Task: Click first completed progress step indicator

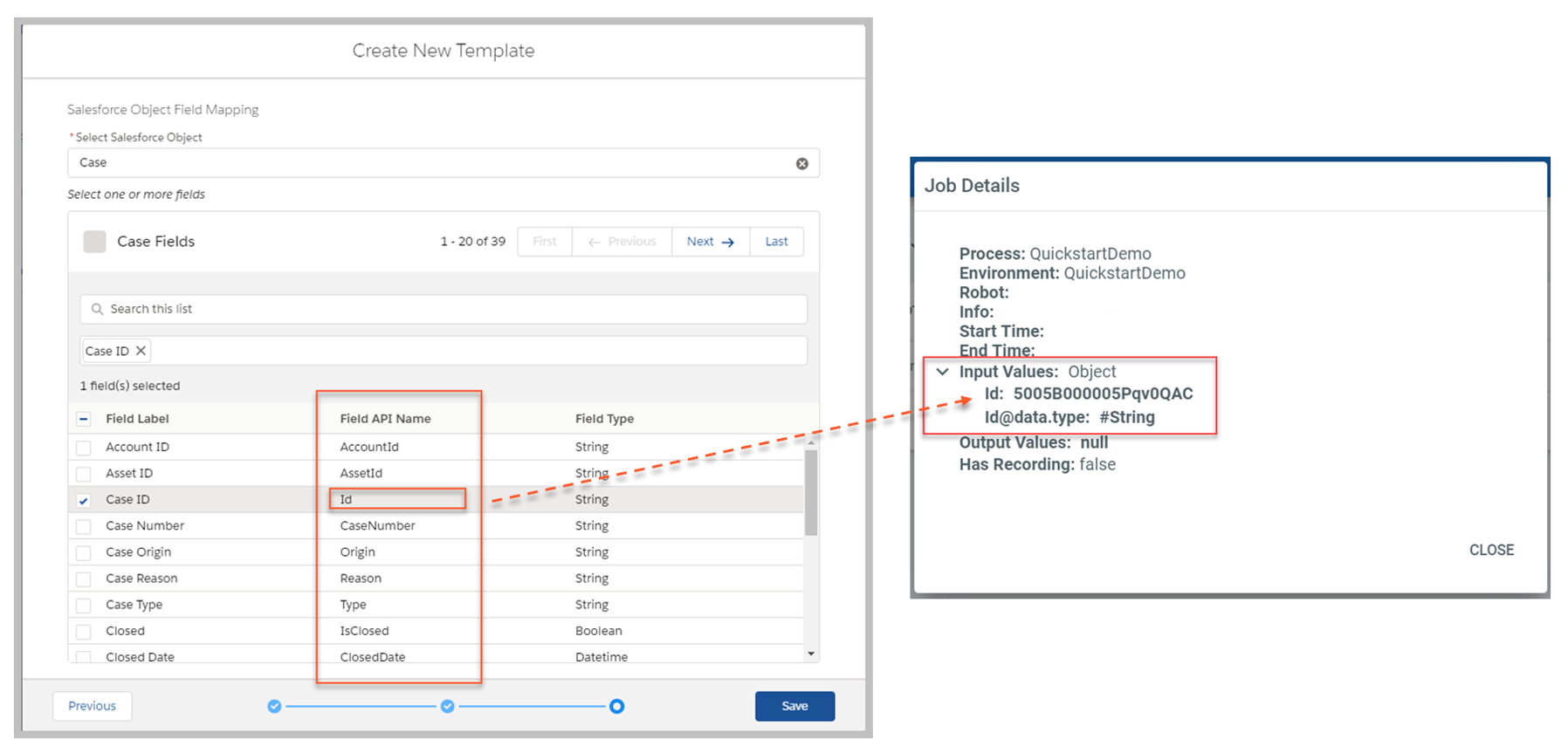Action: pyautogui.click(x=274, y=706)
